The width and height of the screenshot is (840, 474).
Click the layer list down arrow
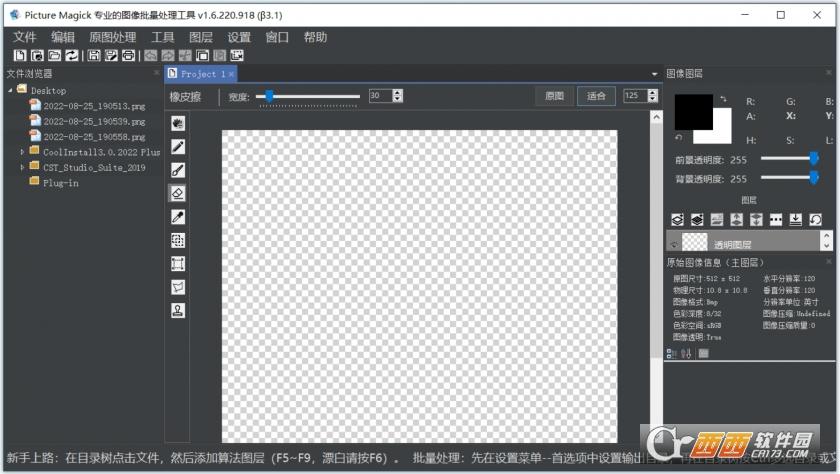(827, 245)
